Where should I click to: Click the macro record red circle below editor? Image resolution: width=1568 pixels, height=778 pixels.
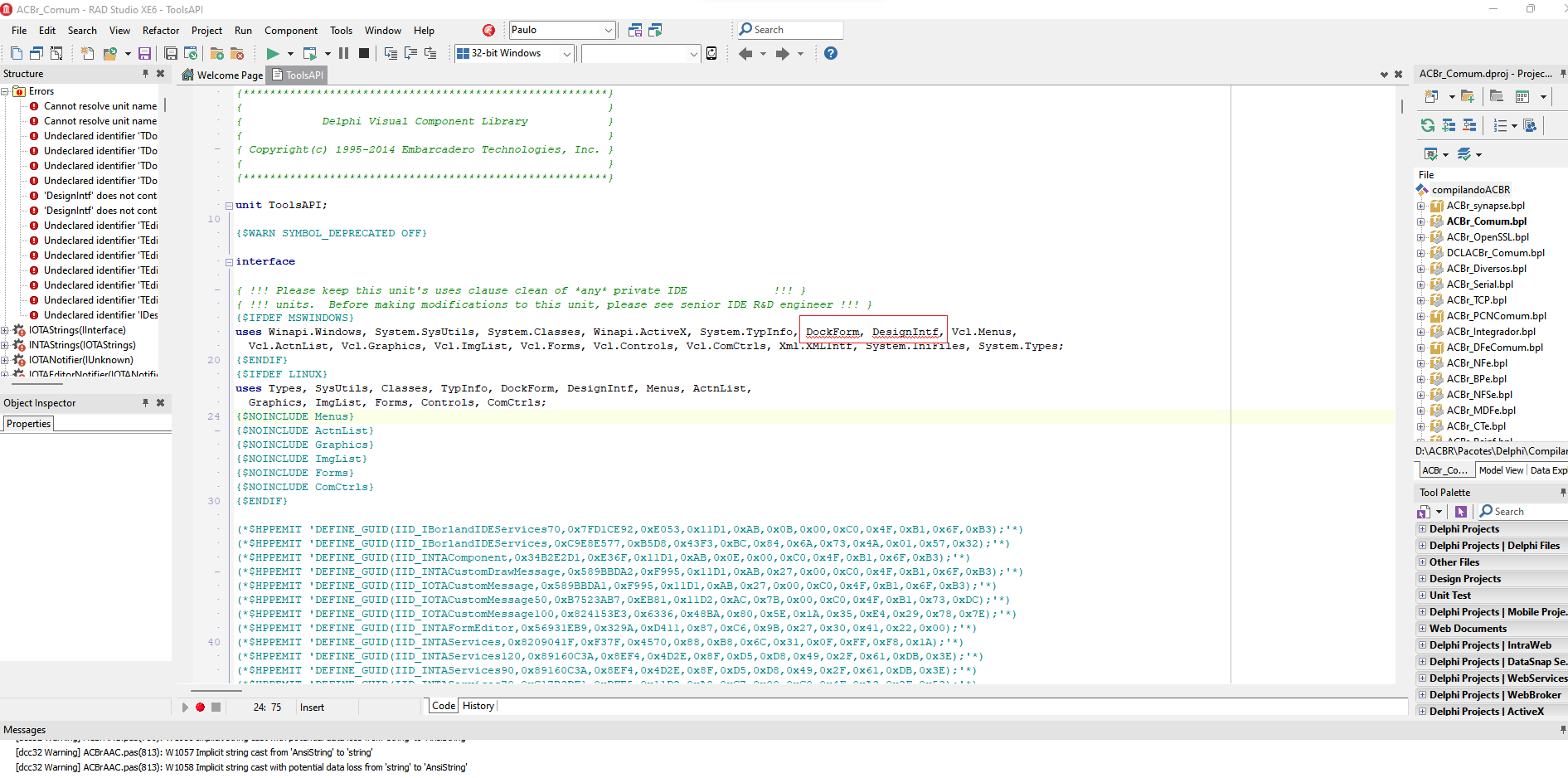pos(200,707)
